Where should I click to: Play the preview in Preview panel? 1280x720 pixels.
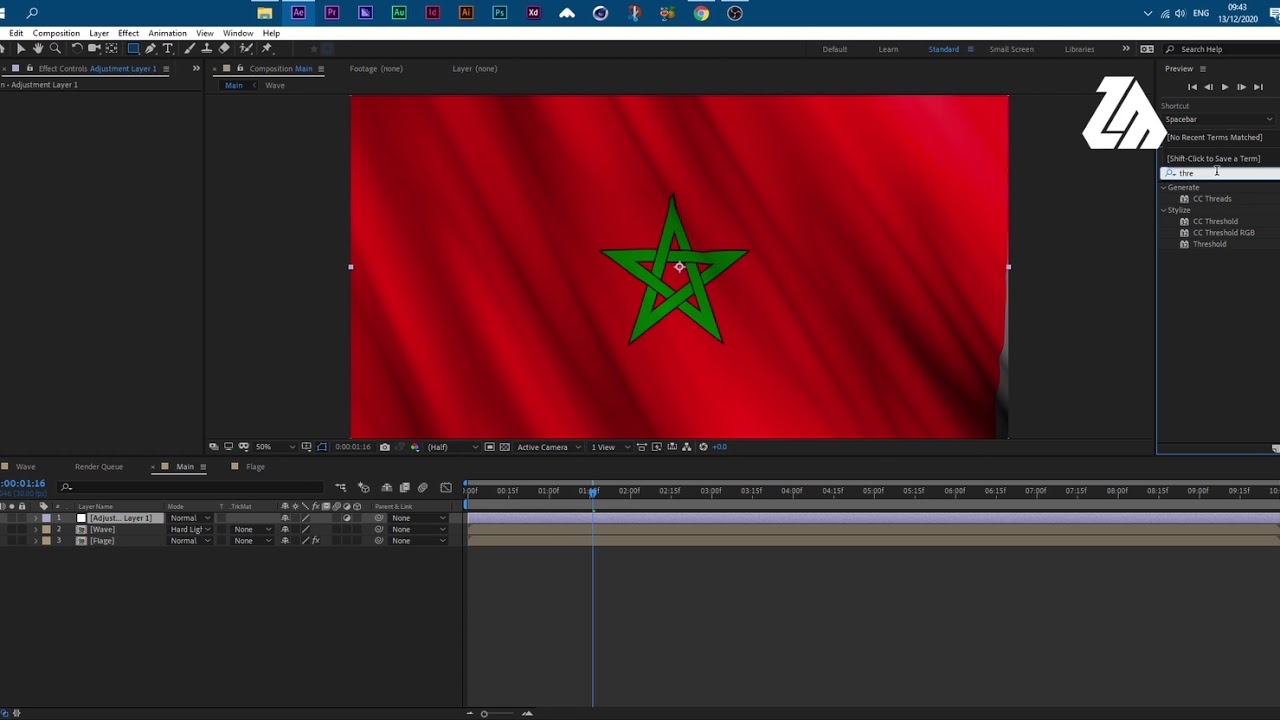[x=1224, y=87]
